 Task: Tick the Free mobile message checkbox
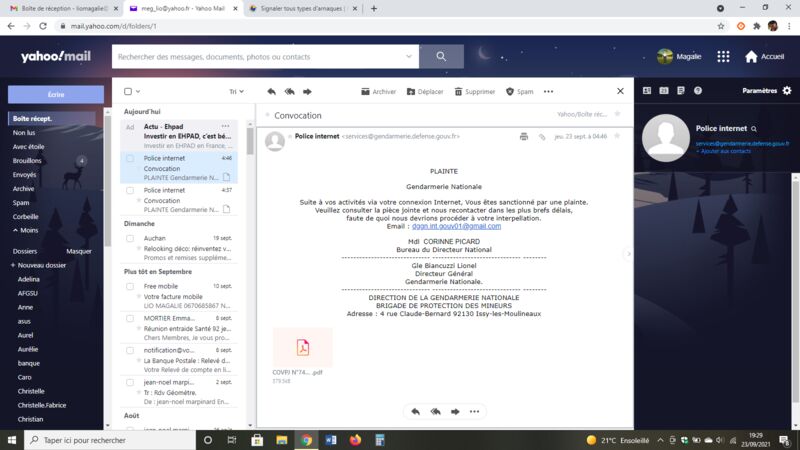(x=130, y=286)
